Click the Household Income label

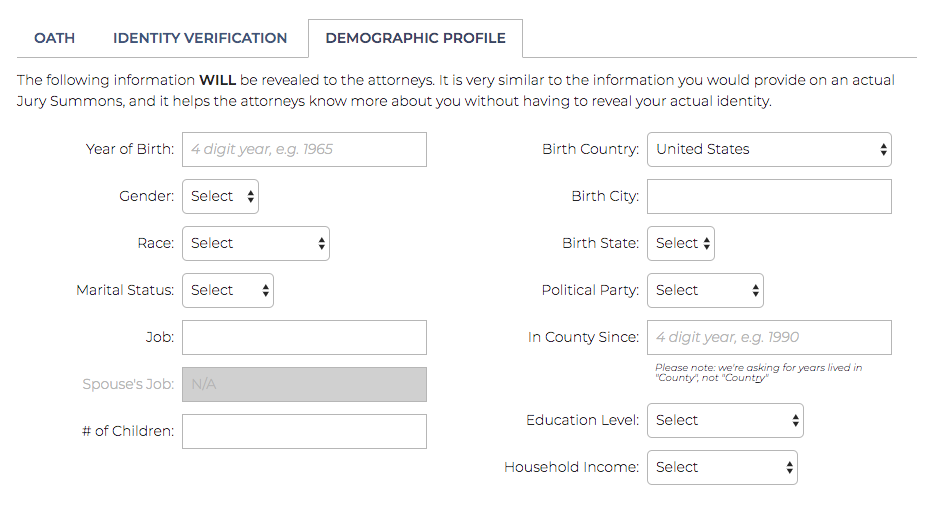coord(571,467)
